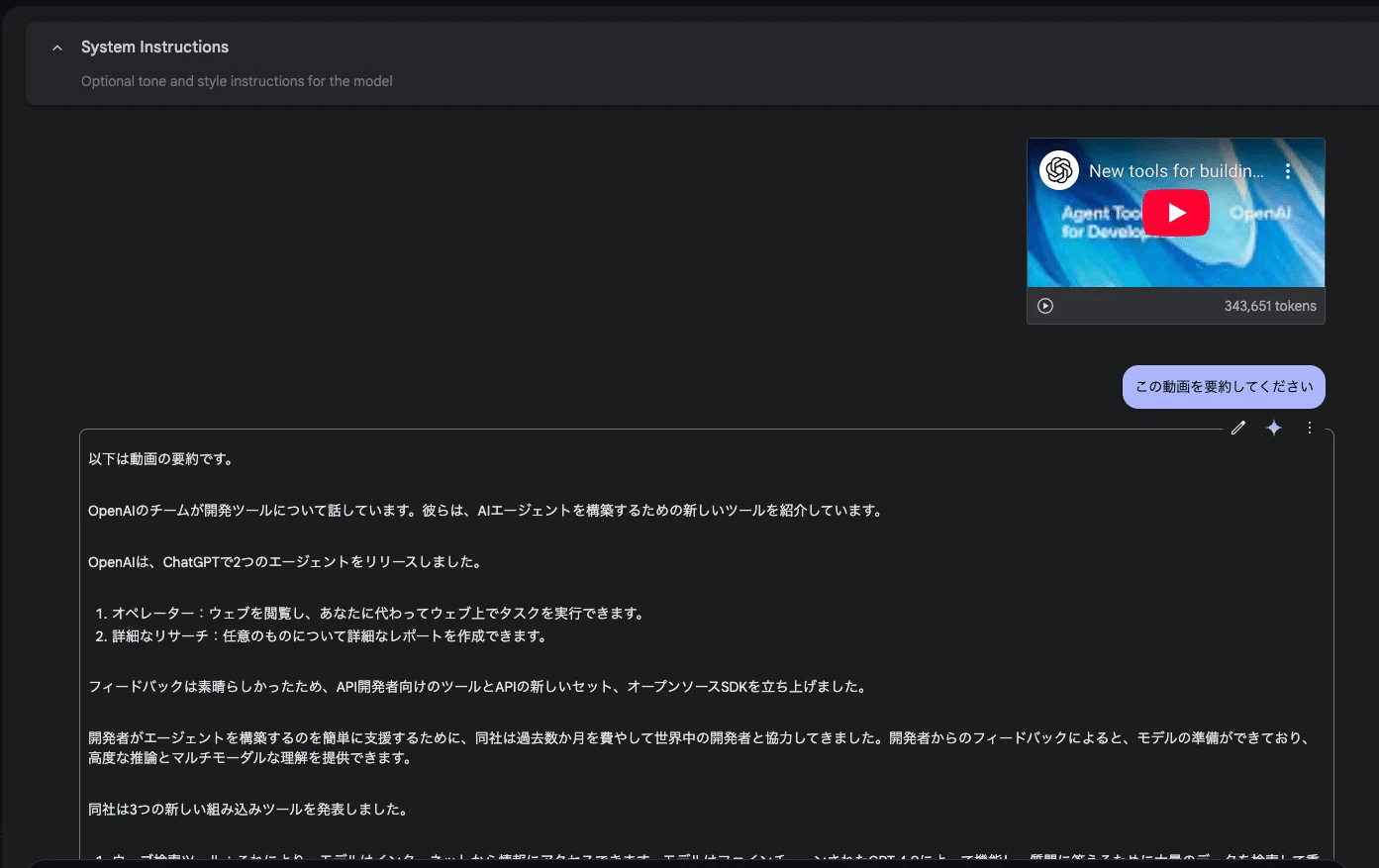Click the paragraph mentioning ChatGPTで2つのエージェント
Viewport: 1379px width, 868px height.
[x=285, y=562]
